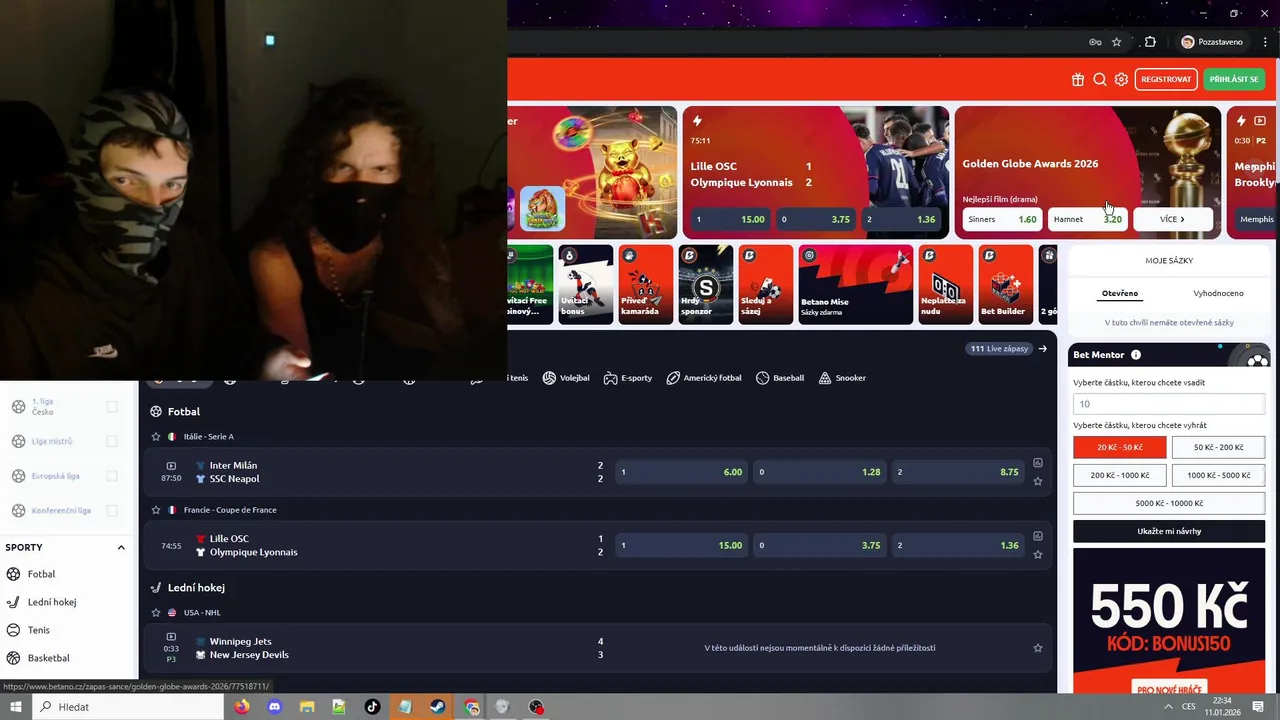Image resolution: width=1280 pixels, height=720 pixels.
Task: Select the 200 Kč - 1000 Kč win range
Action: click(1120, 475)
